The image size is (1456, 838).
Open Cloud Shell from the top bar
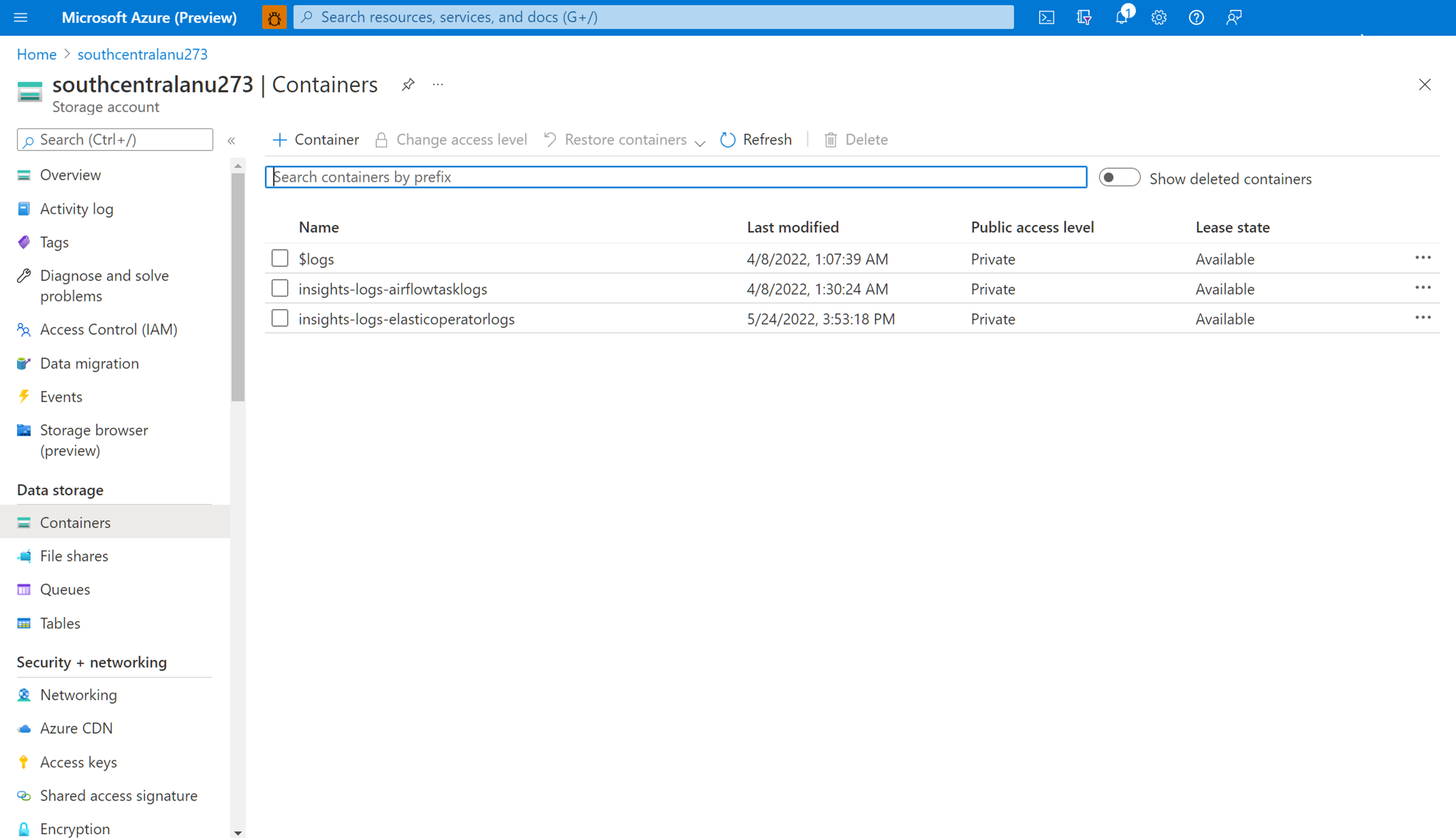pos(1046,17)
